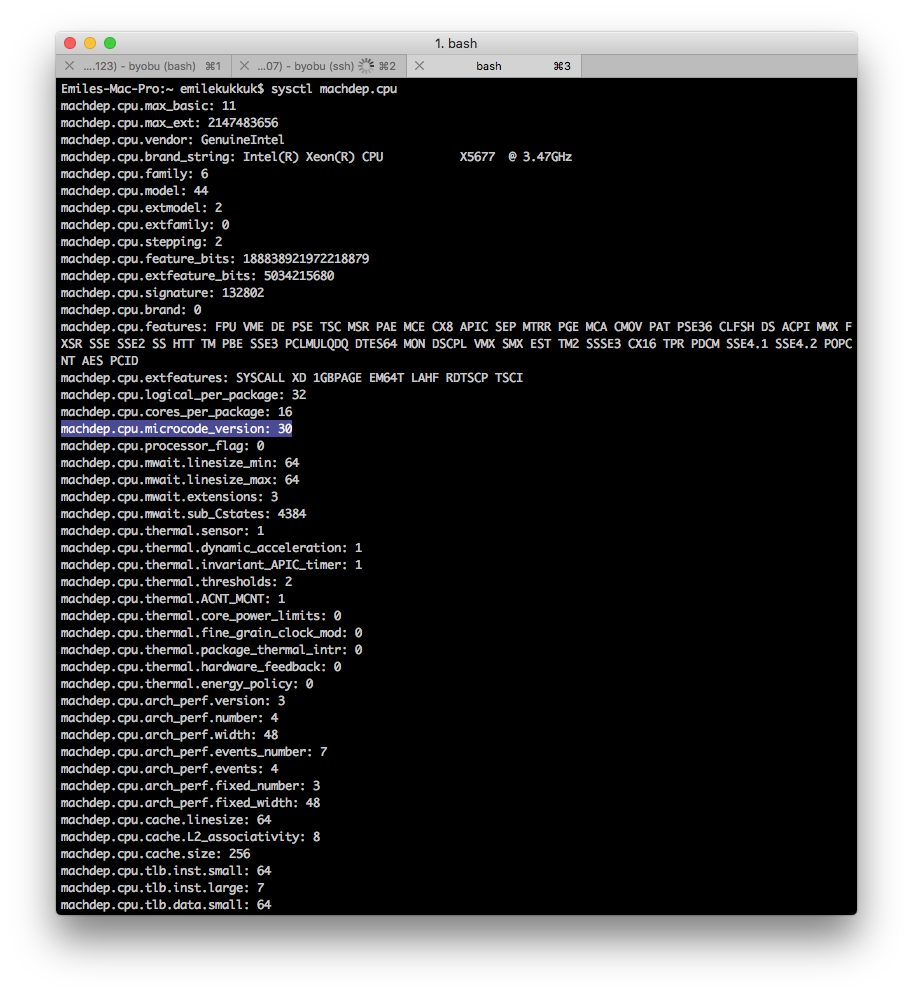This screenshot has height=995, width=913.
Task: Click the 'NT AES PCID' line
Action: point(100,361)
